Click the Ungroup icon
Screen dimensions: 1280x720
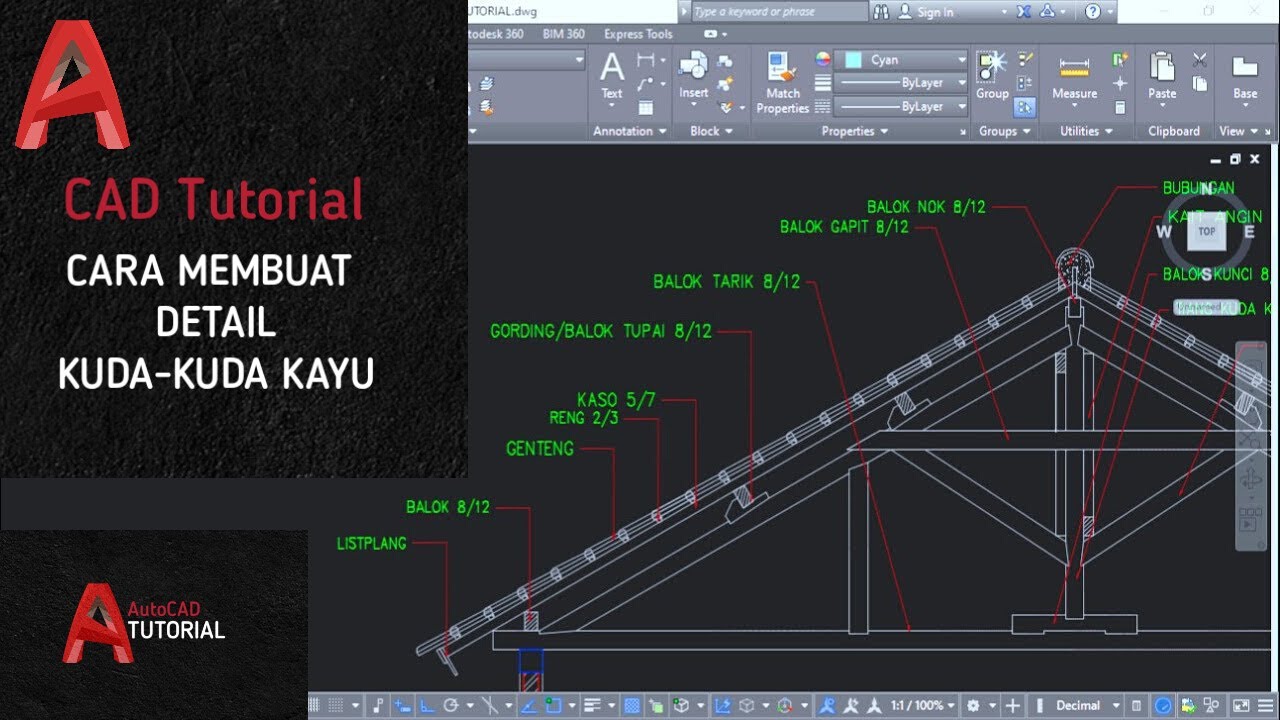(x=1025, y=61)
